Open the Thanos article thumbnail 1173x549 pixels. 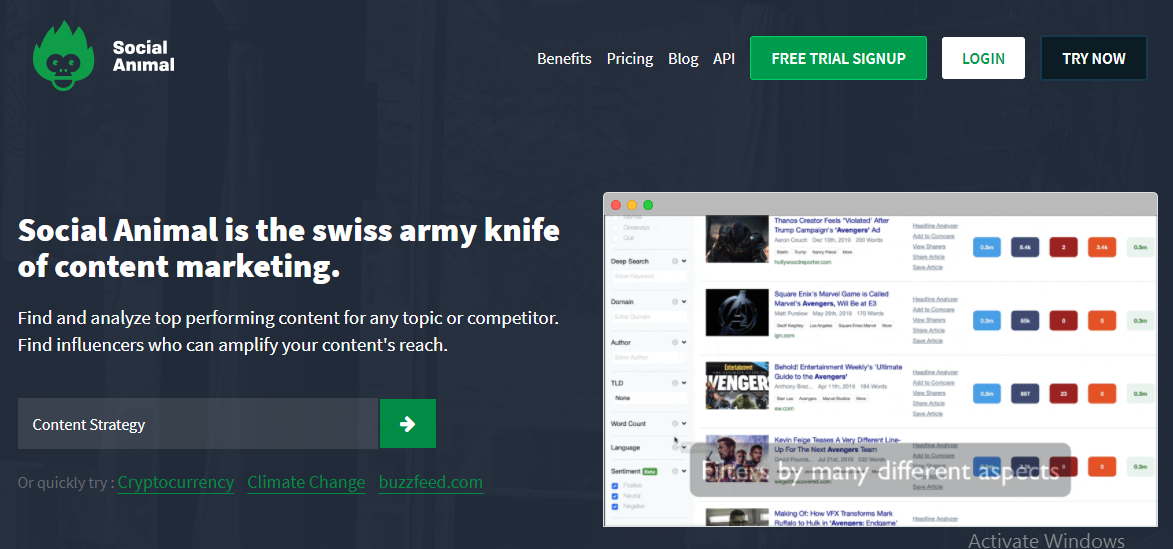737,239
